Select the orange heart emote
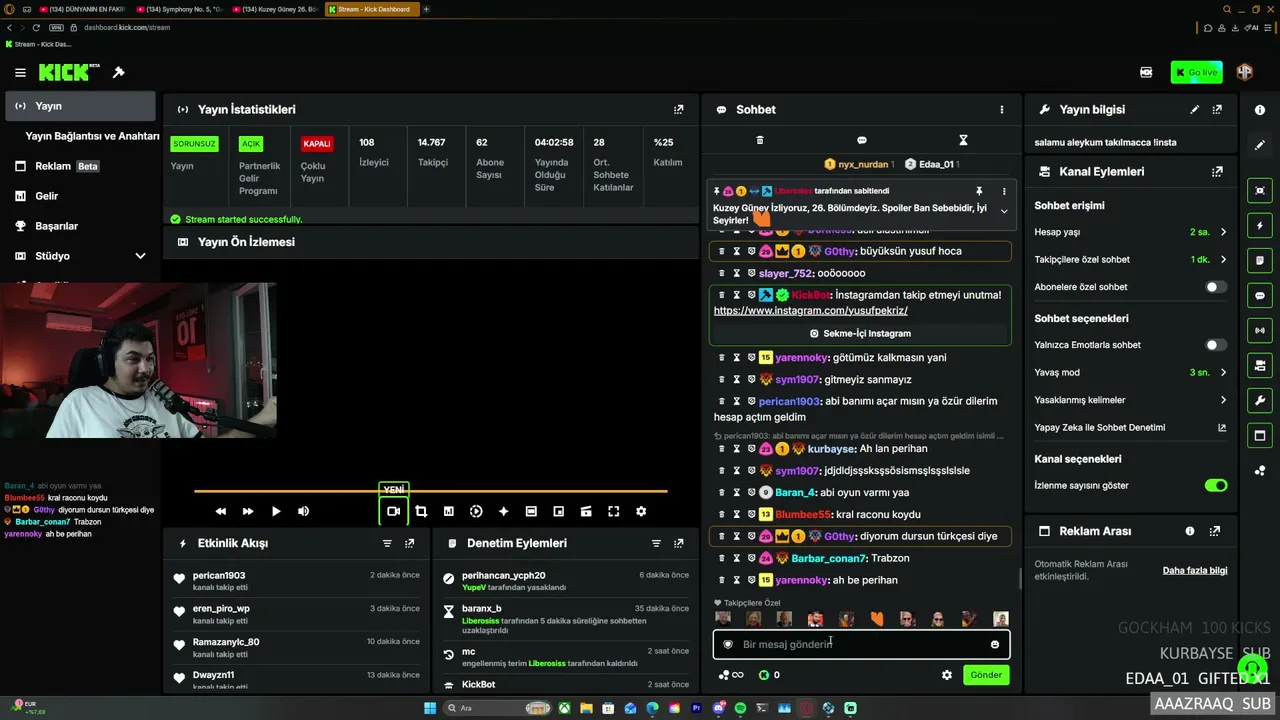The image size is (1280, 720). pos(877,619)
